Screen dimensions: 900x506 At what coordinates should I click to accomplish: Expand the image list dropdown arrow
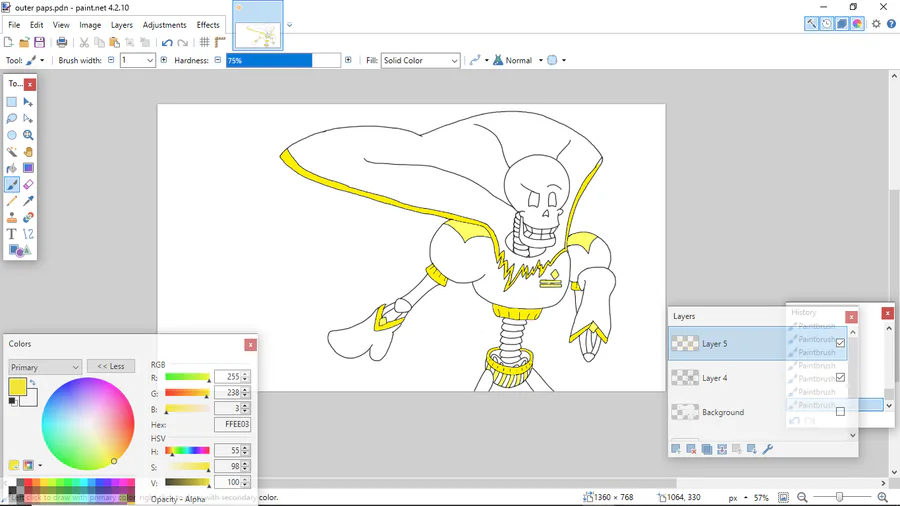289,25
